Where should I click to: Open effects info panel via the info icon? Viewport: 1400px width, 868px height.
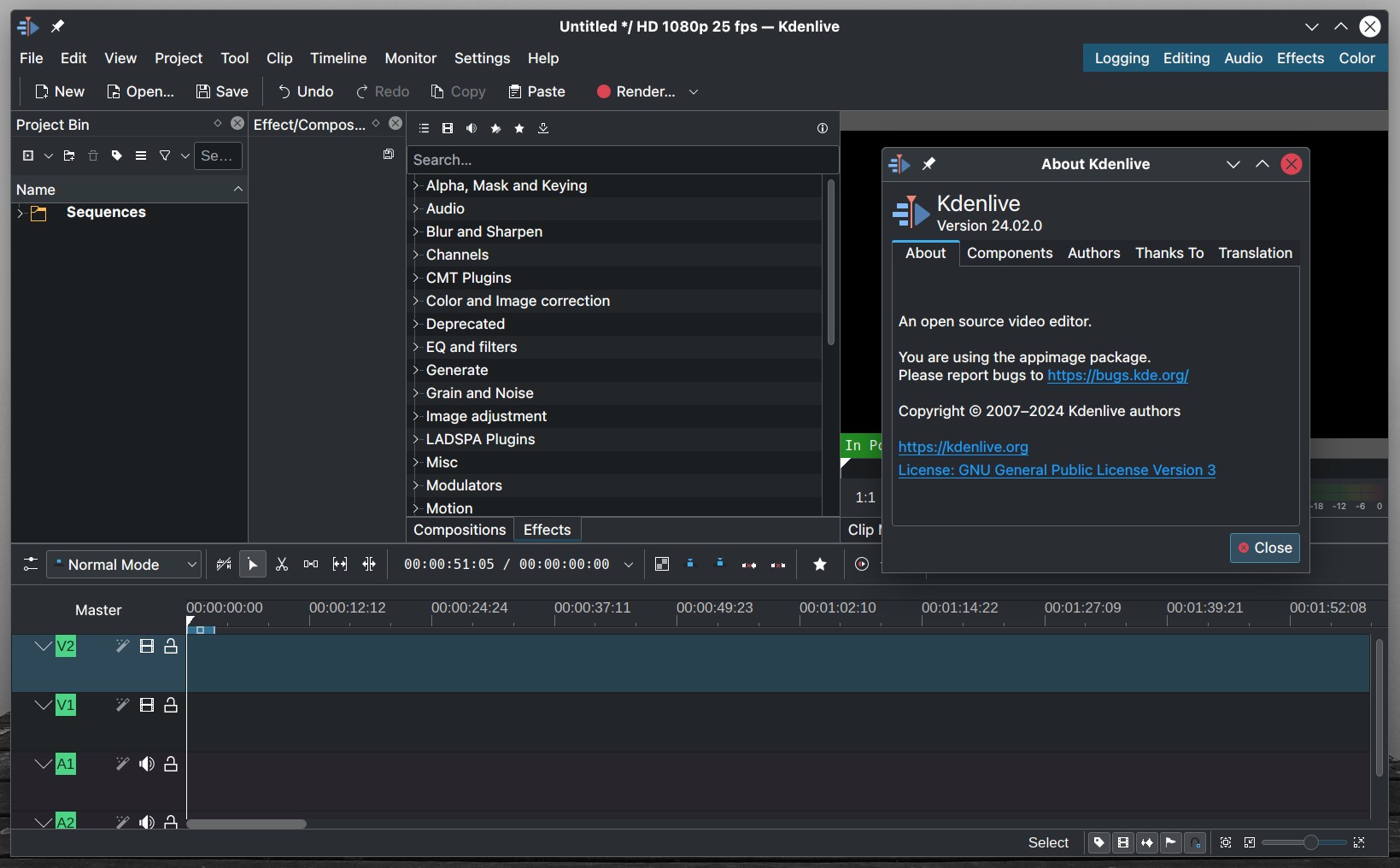pos(823,128)
